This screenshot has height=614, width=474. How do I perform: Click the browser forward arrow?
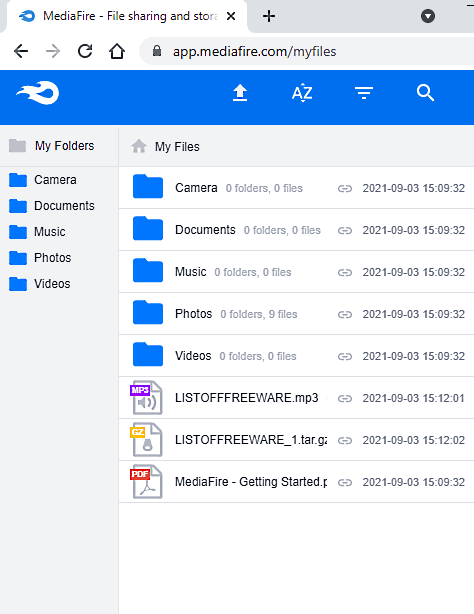click(x=53, y=51)
